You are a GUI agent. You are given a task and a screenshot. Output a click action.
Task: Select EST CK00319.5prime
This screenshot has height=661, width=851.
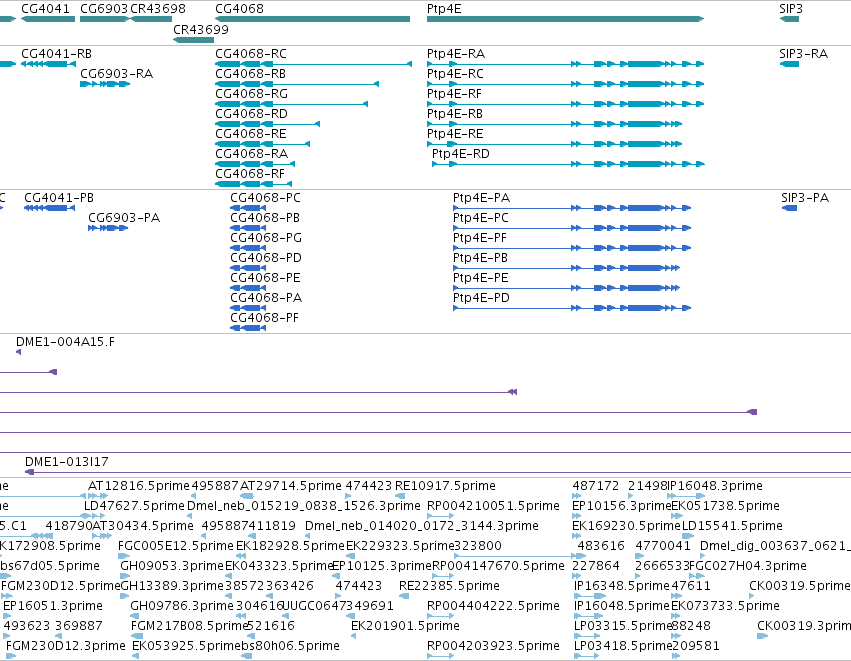(x=799, y=586)
